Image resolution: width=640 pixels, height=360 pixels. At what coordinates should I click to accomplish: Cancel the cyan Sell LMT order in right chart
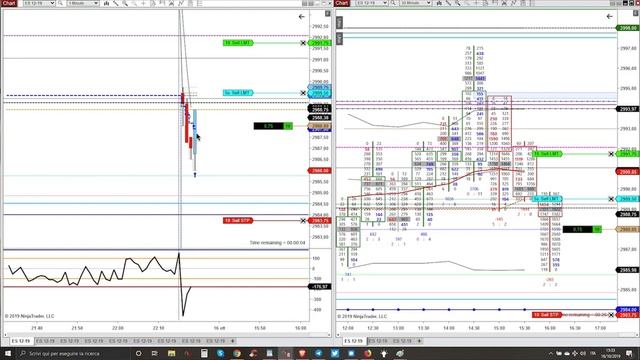tap(611, 199)
